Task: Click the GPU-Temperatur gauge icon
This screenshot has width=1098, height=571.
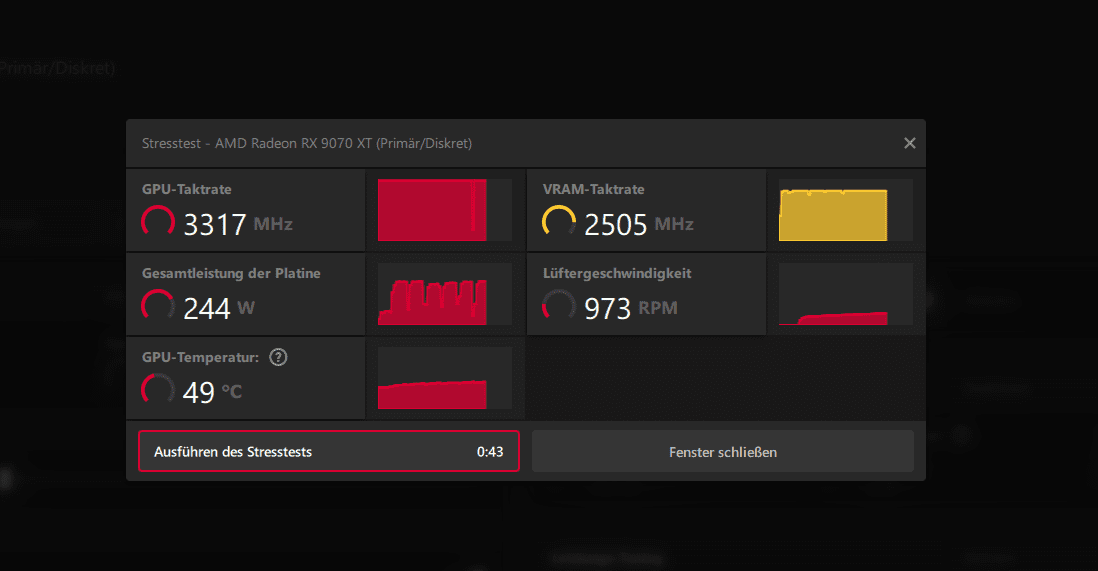Action: pyautogui.click(x=158, y=390)
